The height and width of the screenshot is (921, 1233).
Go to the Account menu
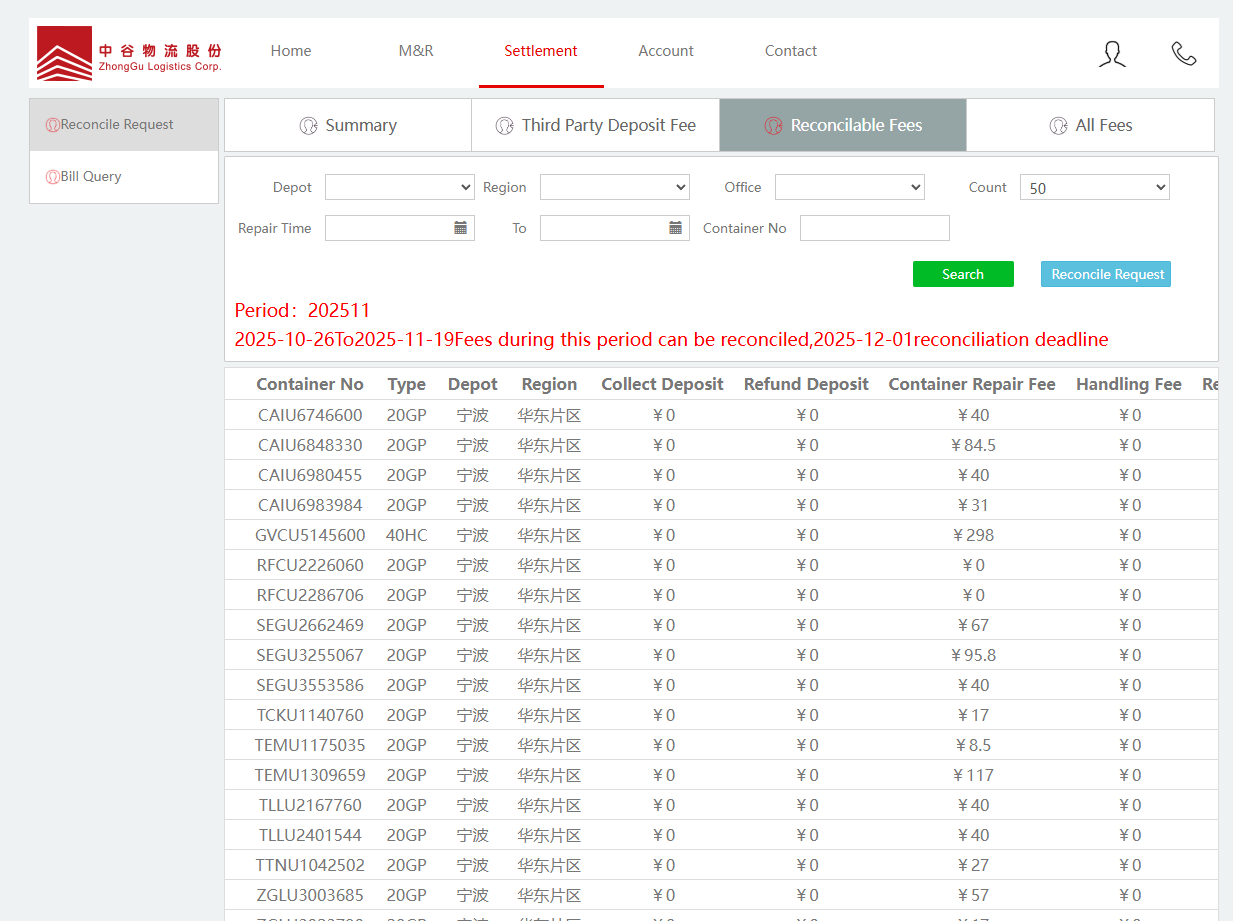pyautogui.click(x=666, y=51)
